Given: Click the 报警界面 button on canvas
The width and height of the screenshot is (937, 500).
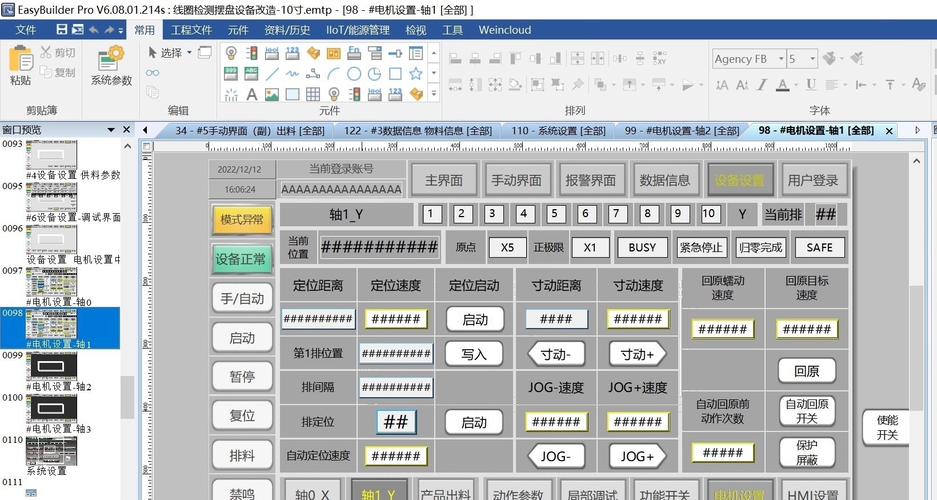Looking at the screenshot, I should (x=590, y=180).
